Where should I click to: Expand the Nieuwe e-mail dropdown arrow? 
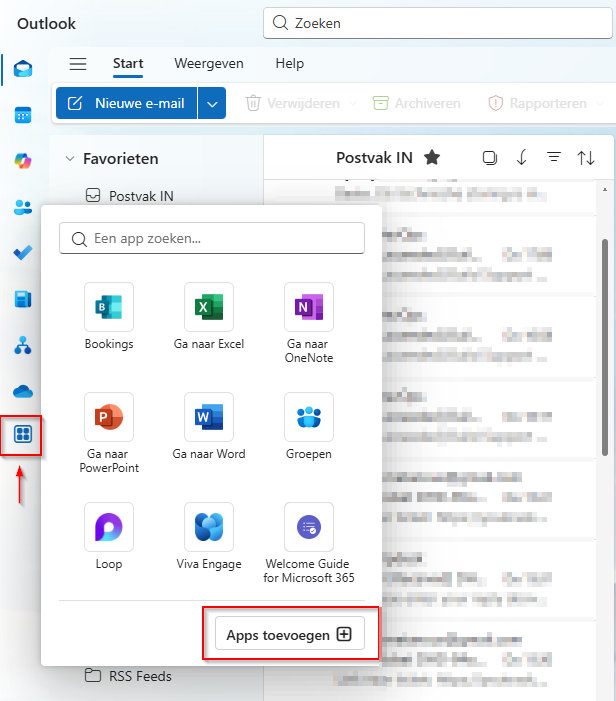212,103
